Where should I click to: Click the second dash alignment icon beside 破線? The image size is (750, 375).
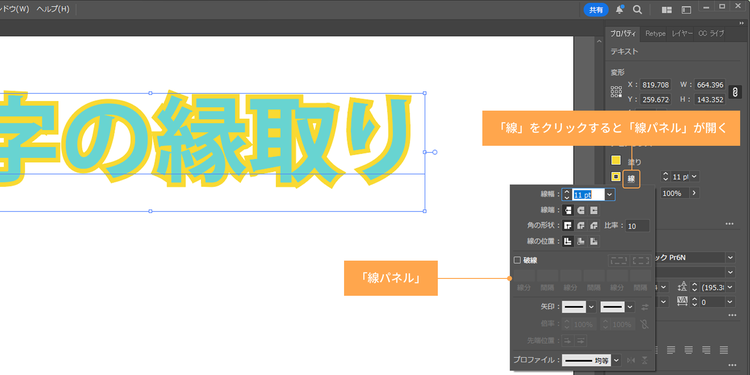(641, 261)
